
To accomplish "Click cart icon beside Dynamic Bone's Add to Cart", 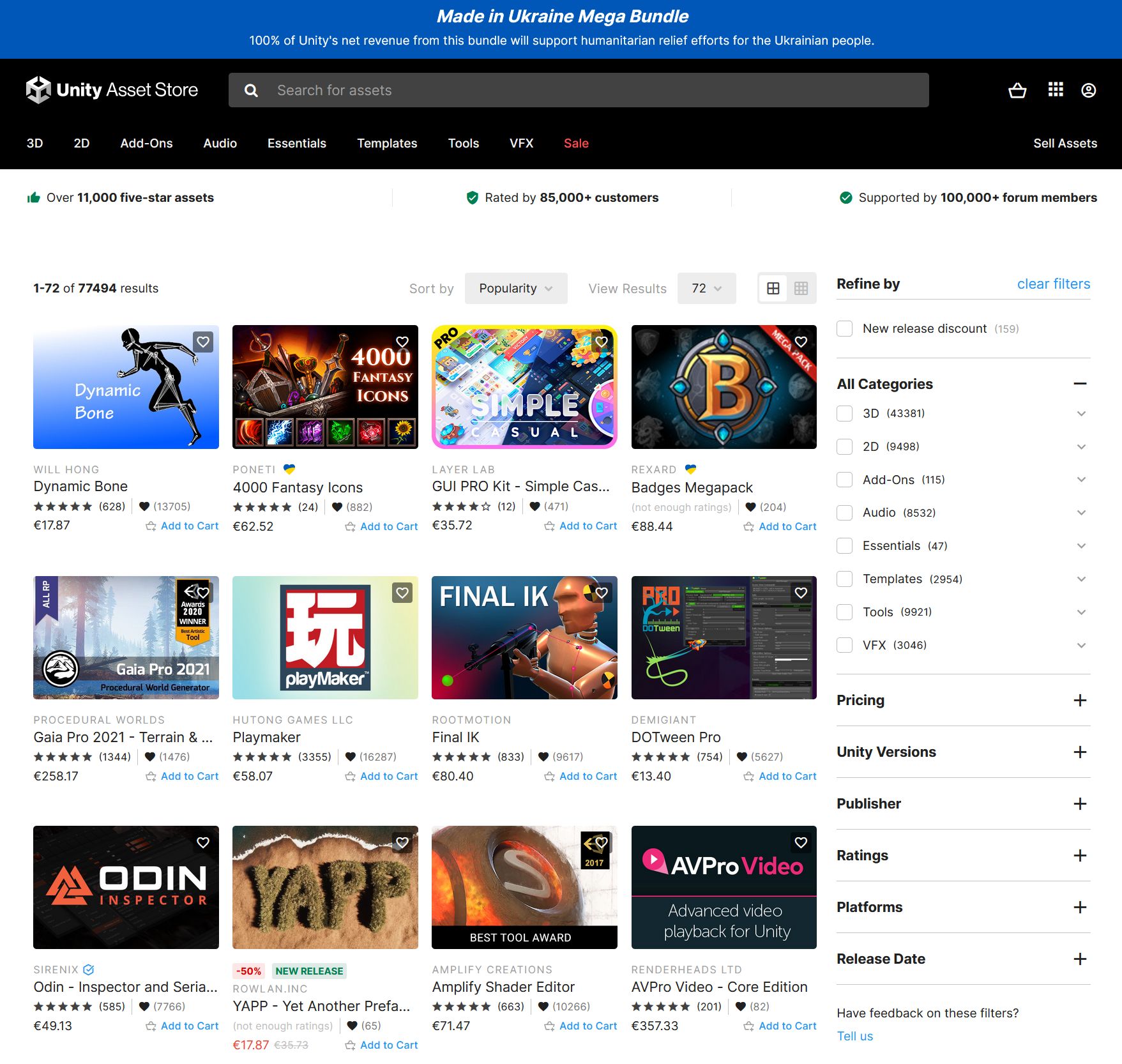I will 151,526.
